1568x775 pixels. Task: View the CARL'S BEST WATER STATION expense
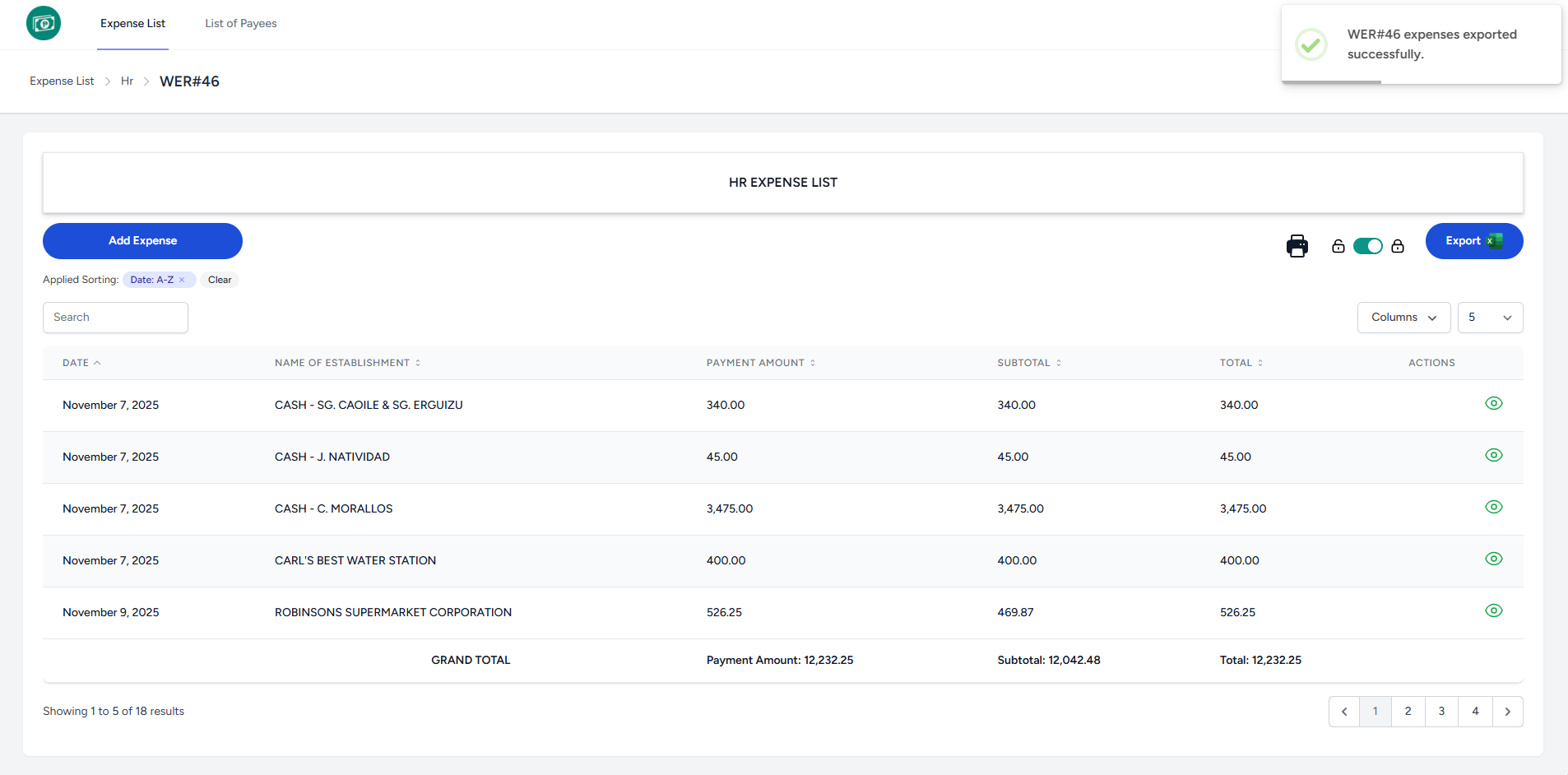click(x=1494, y=559)
